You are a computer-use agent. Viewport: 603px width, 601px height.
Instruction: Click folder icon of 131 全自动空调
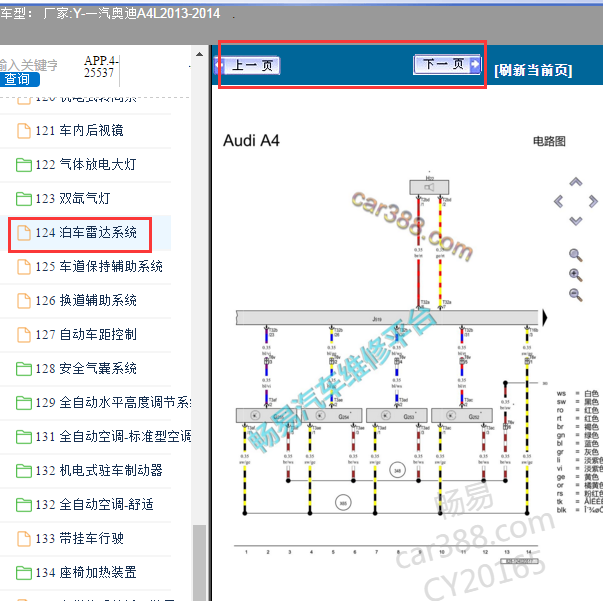(24, 437)
